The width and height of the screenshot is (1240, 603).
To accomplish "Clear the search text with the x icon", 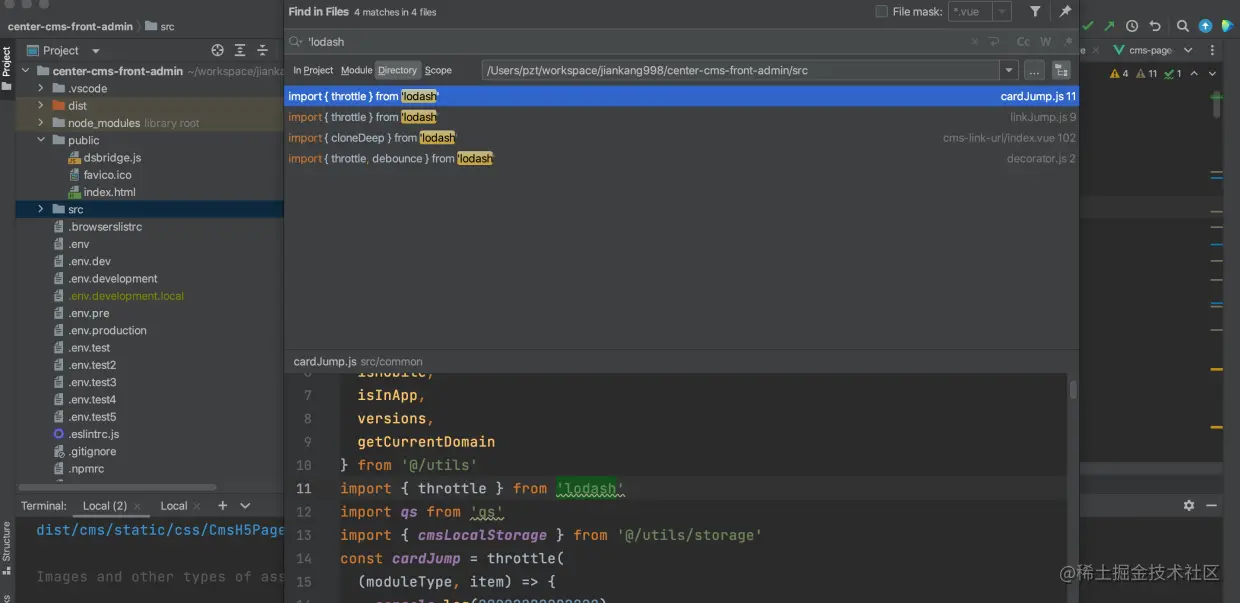I will point(975,42).
